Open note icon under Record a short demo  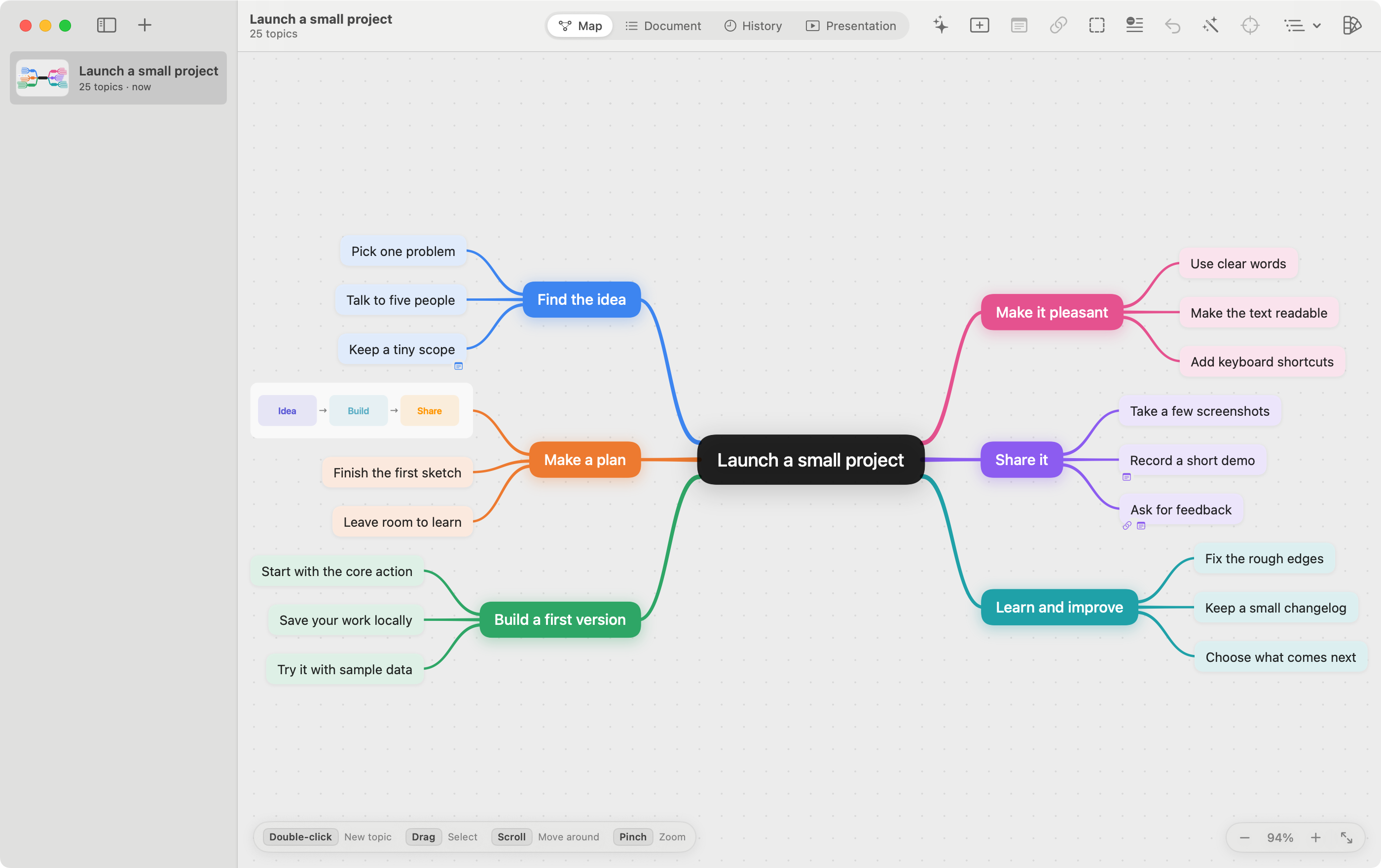pyautogui.click(x=1127, y=477)
